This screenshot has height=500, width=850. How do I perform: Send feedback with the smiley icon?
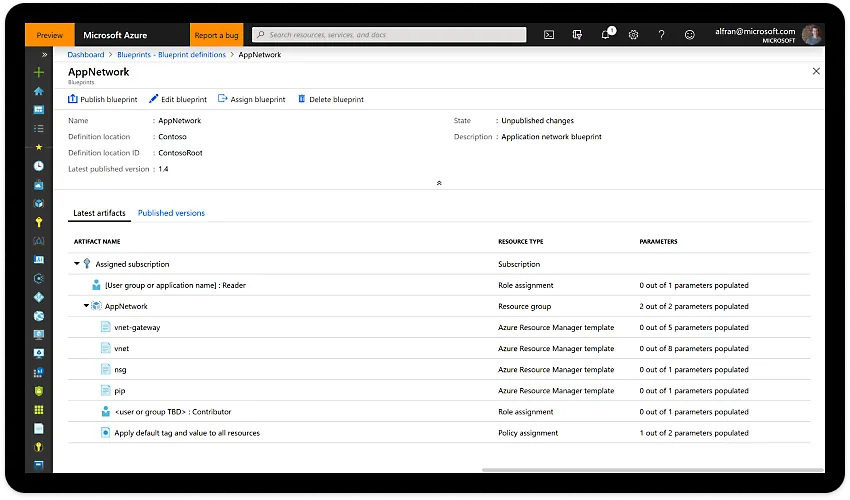[689, 35]
